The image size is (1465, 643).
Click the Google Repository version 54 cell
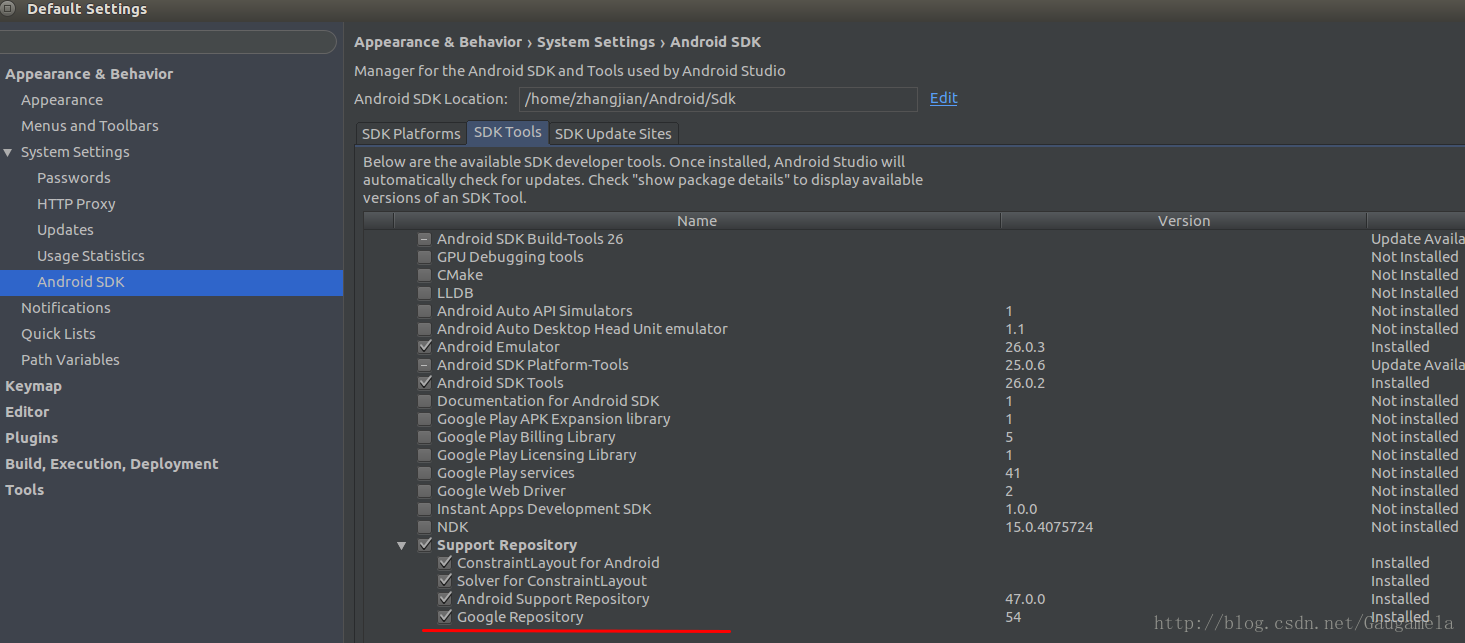pos(1013,617)
